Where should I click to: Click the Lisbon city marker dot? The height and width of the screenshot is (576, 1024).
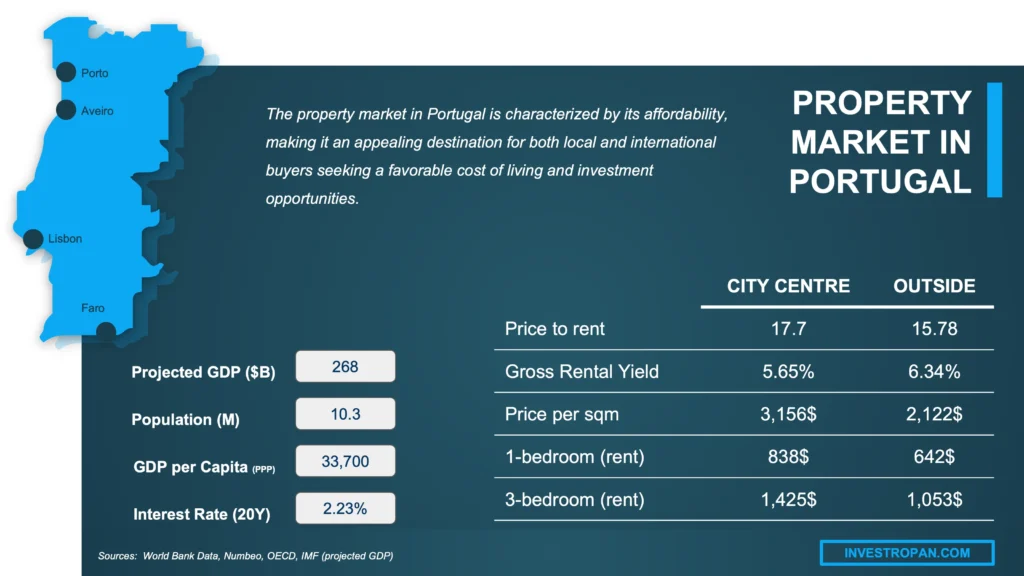33,239
